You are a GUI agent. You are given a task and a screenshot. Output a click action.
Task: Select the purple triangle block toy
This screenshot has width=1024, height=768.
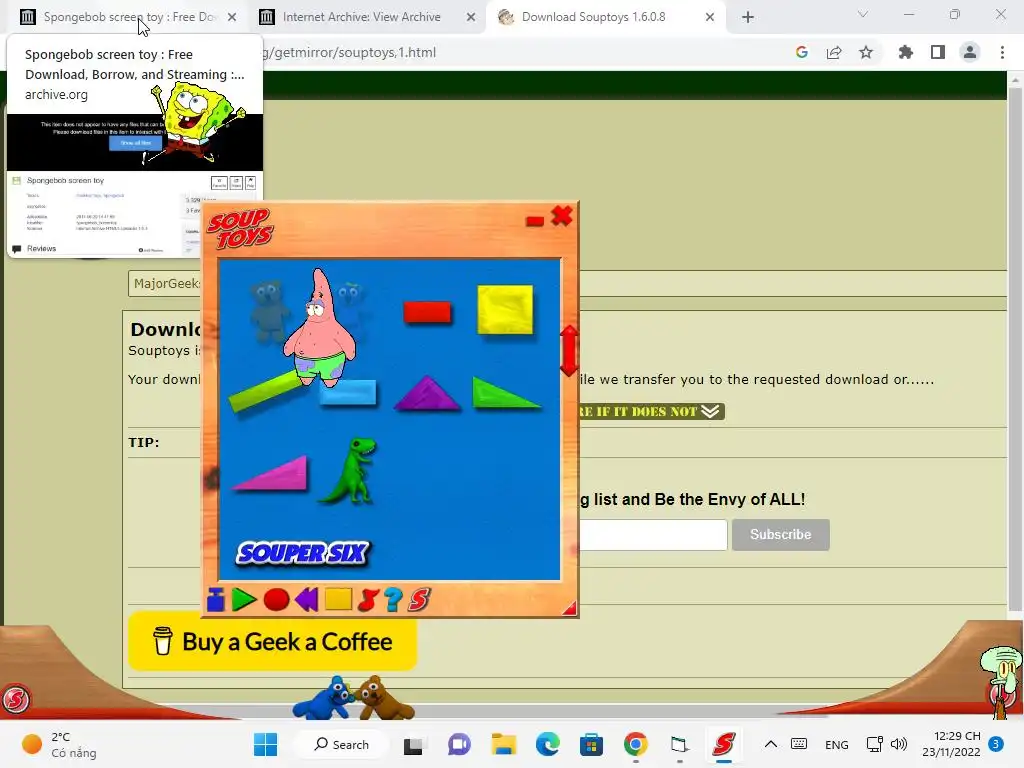coord(427,393)
